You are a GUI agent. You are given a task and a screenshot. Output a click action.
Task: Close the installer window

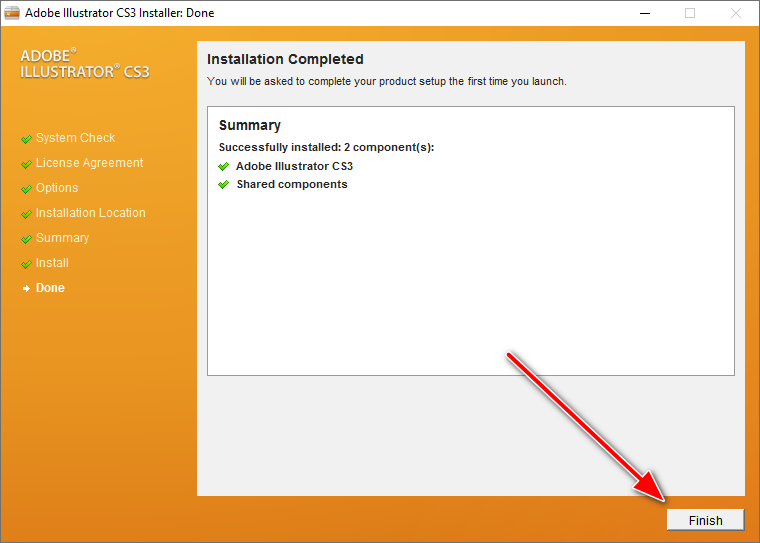[736, 13]
